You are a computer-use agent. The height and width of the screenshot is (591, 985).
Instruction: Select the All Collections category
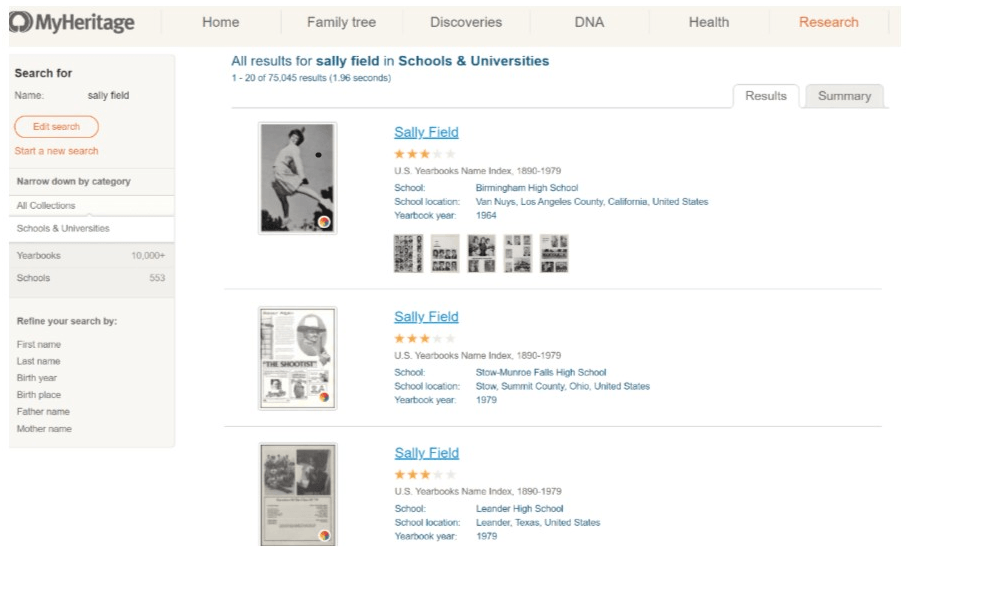(46, 206)
